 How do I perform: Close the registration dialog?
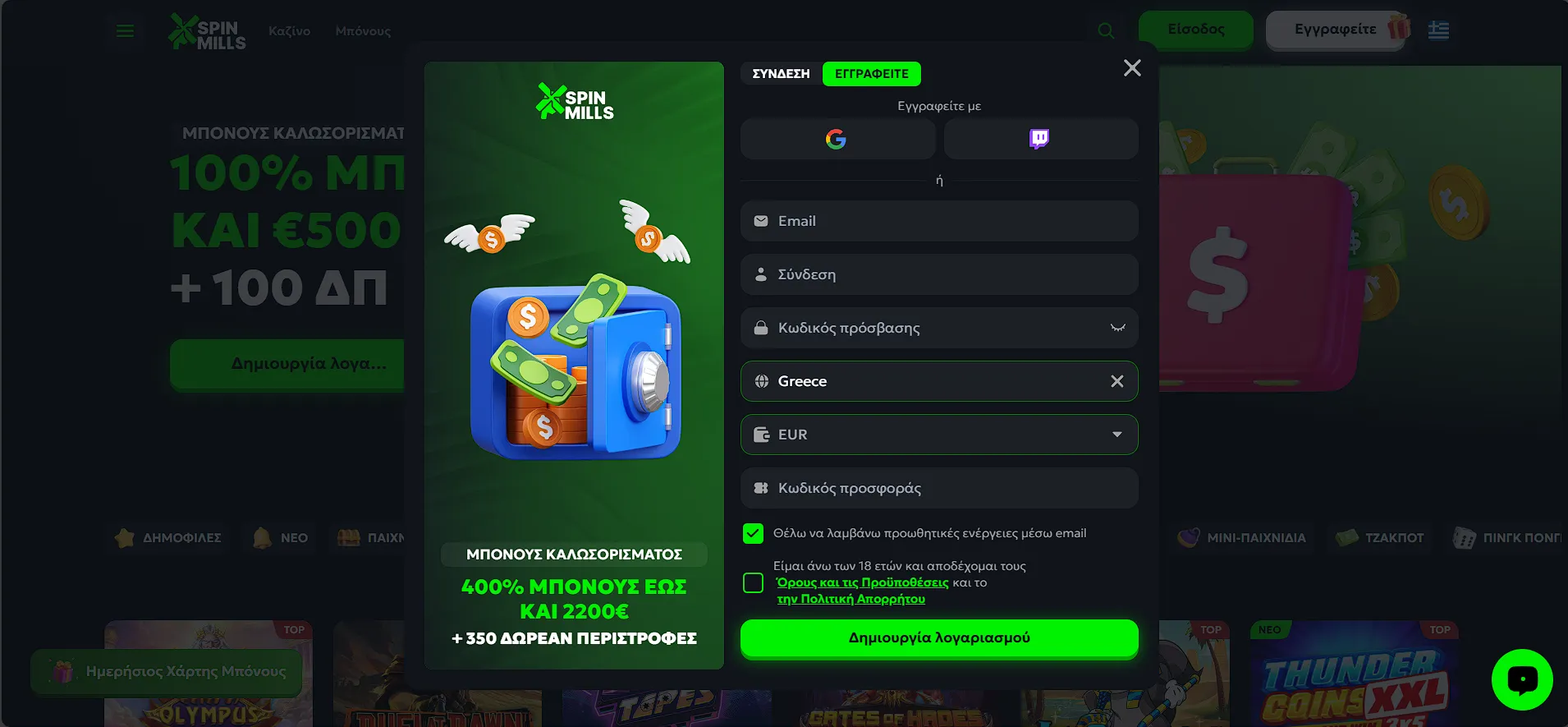tap(1132, 68)
